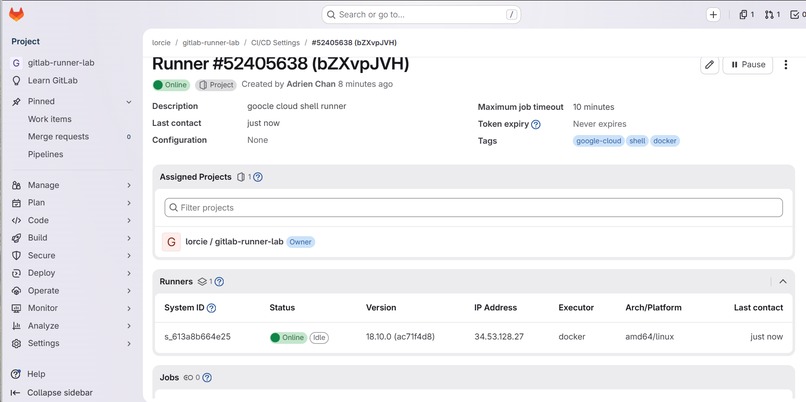Click the Analyze chart icon

(x=16, y=326)
